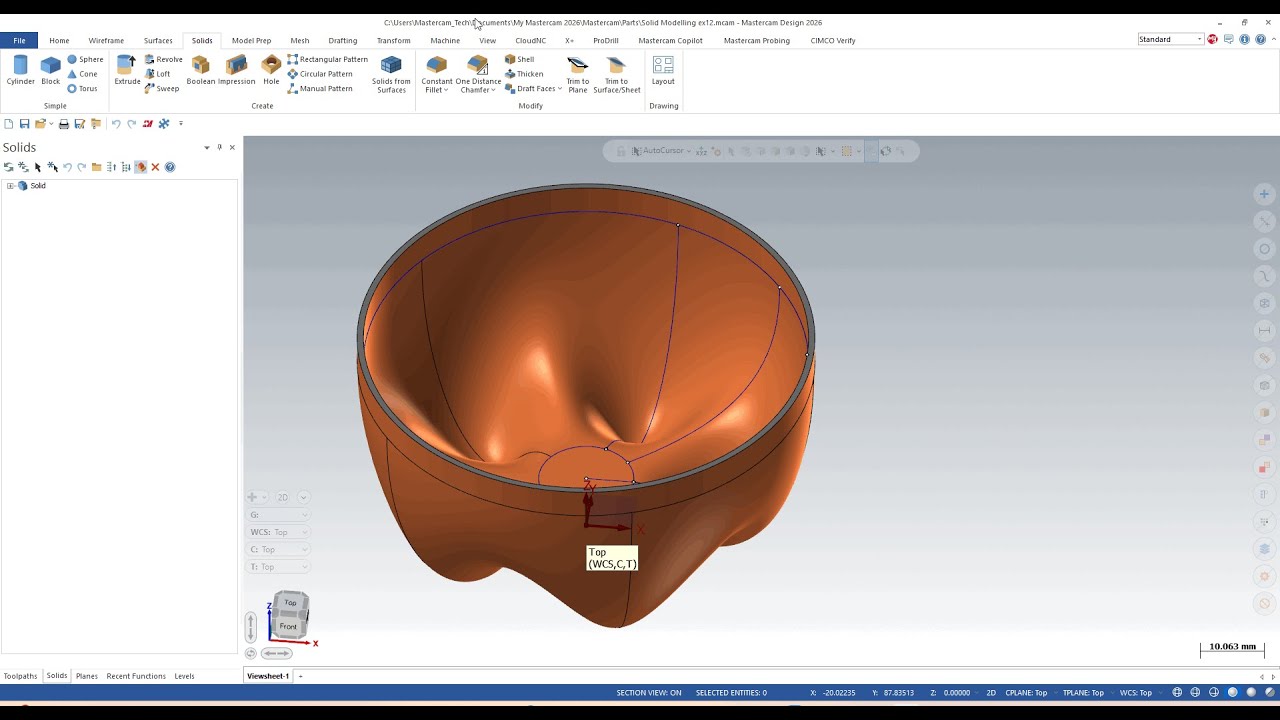Toggle 2D/3D mode in status bar
Viewport: 1280px width, 720px height.
click(991, 692)
